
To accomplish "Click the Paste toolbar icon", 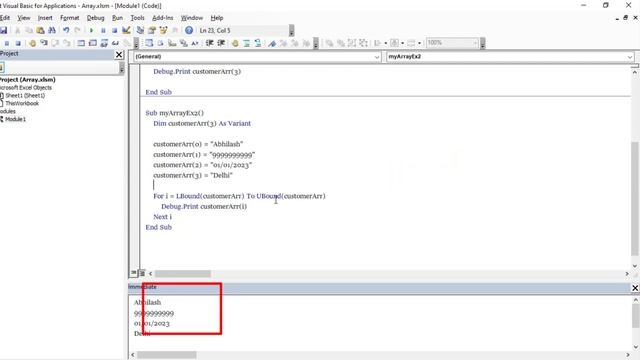I will click(x=40, y=31).
